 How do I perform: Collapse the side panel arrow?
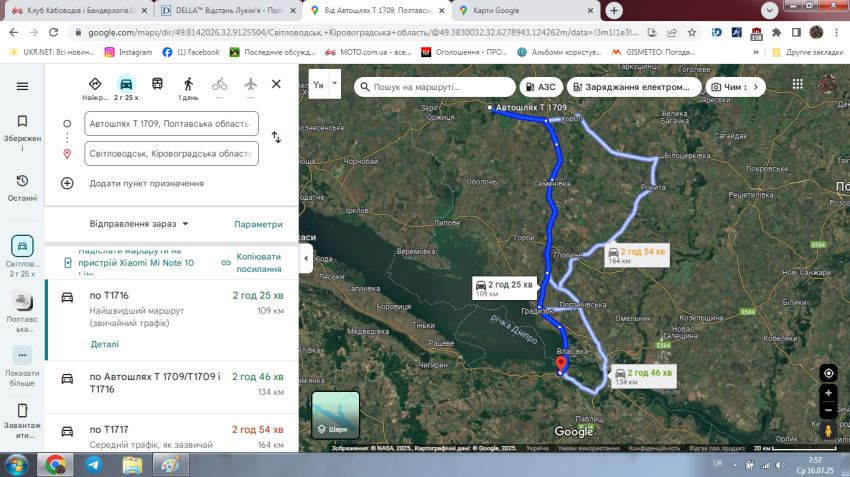pos(306,259)
